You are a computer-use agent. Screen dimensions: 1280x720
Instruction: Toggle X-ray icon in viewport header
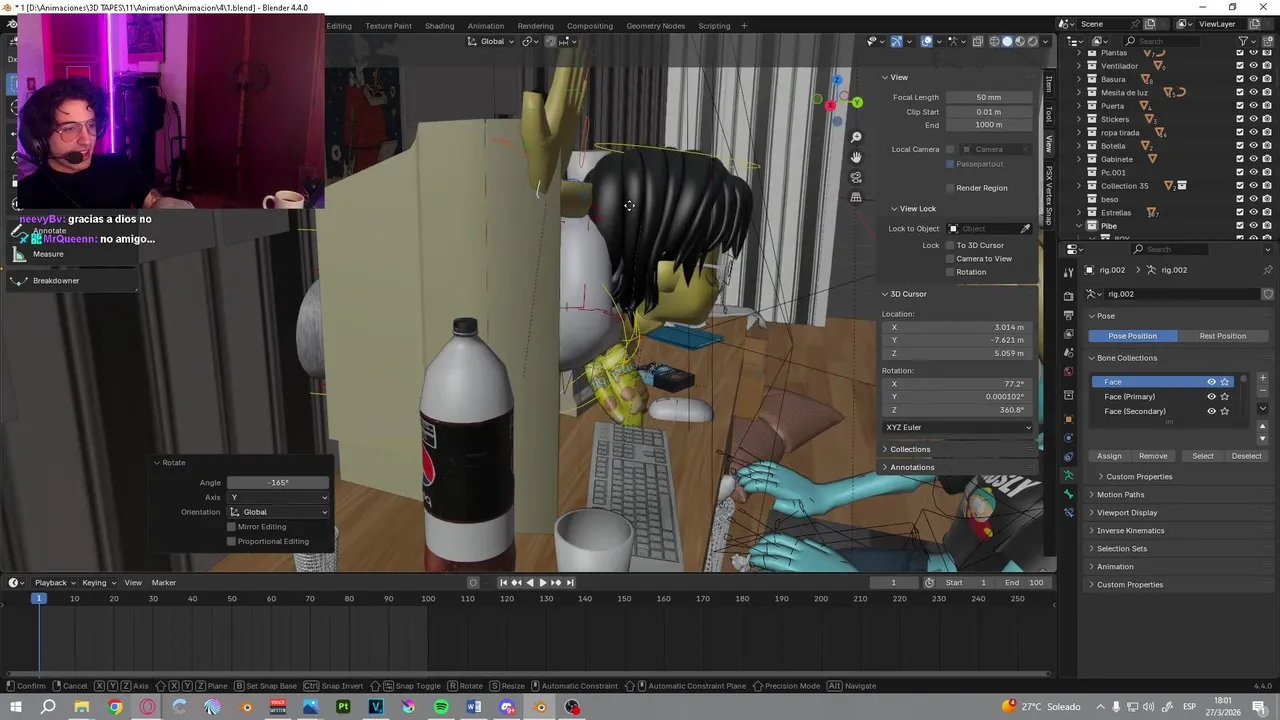click(x=978, y=41)
